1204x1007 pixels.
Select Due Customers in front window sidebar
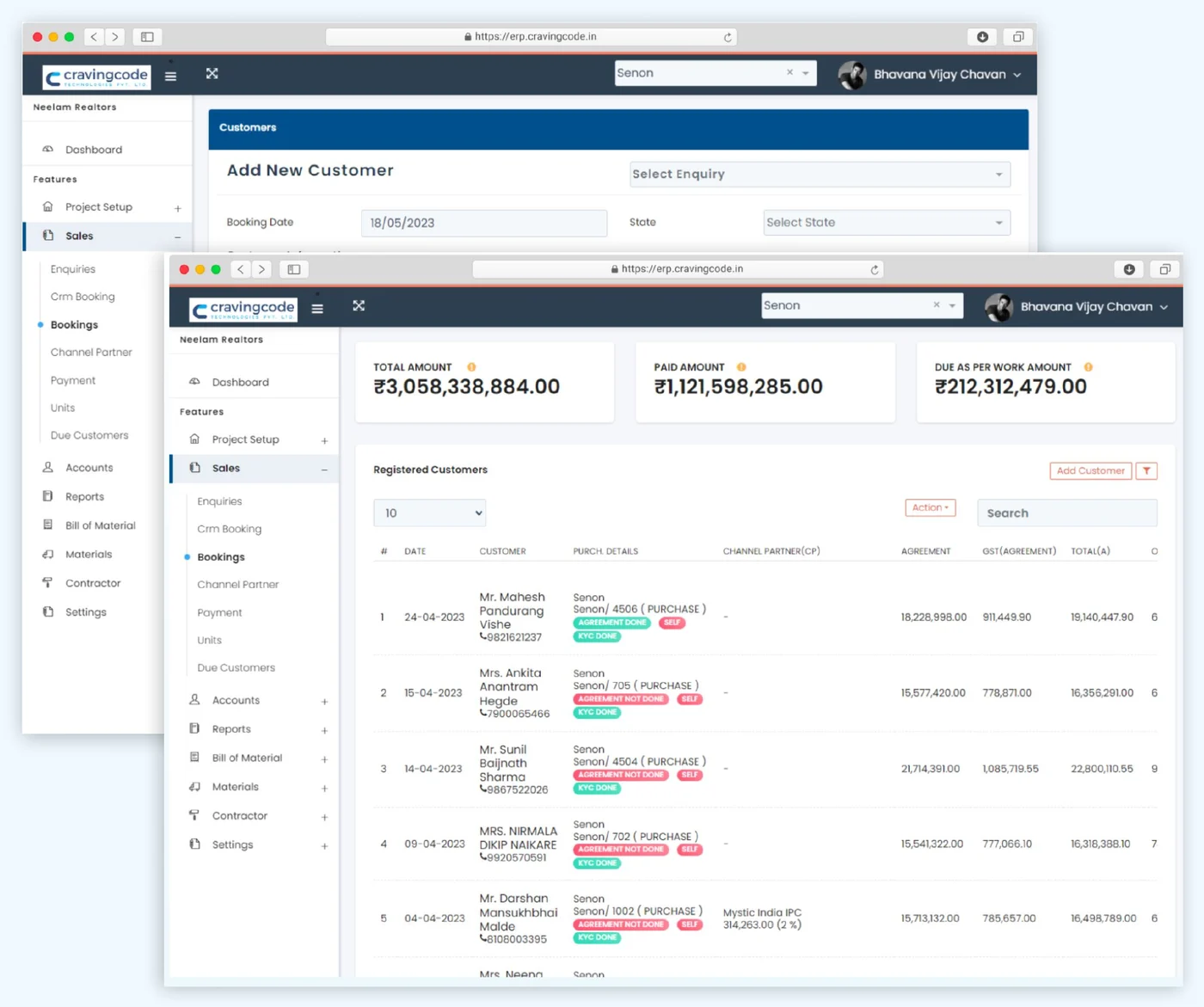coord(236,668)
